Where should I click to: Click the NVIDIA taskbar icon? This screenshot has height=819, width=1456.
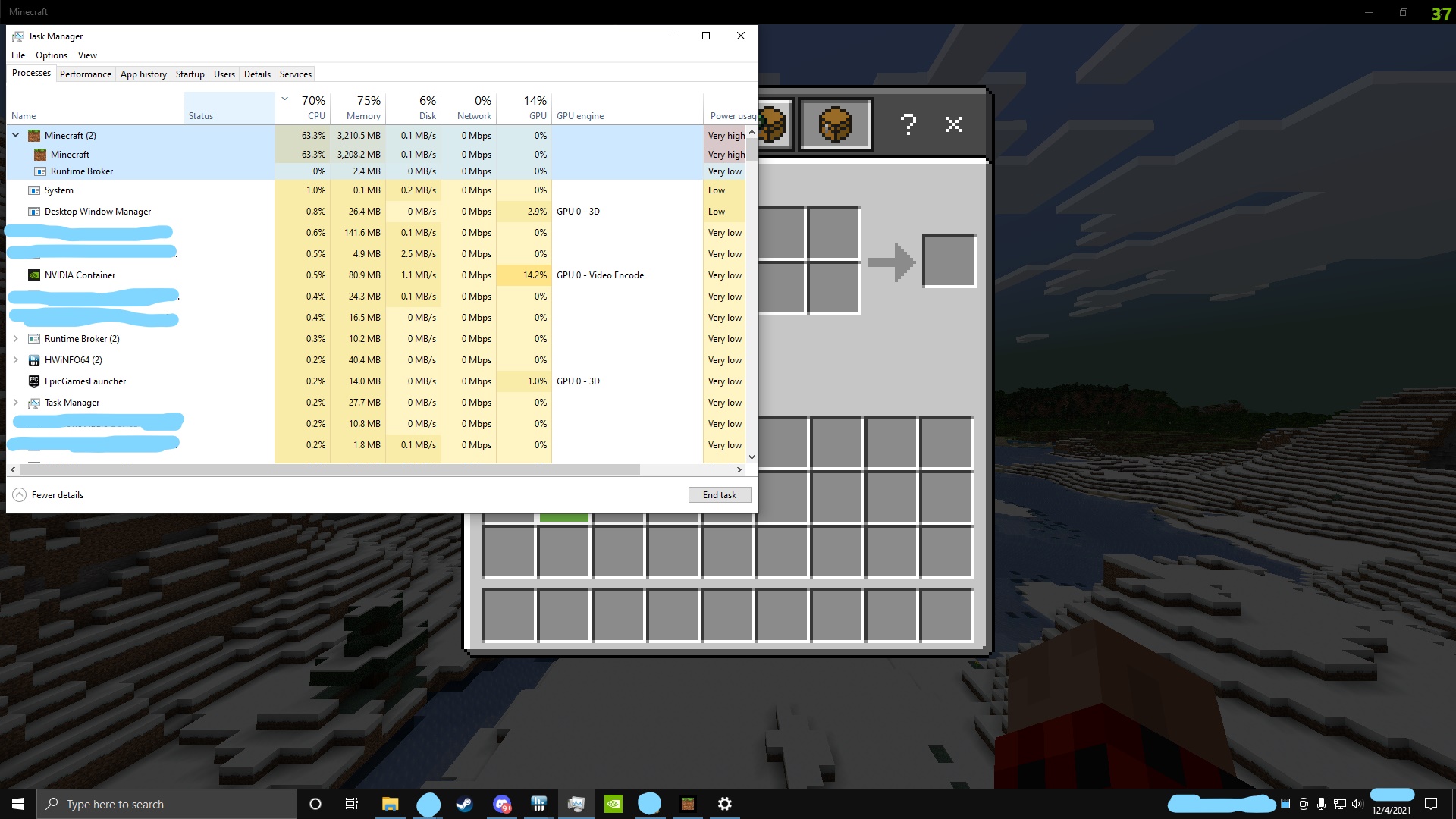pos(613,804)
